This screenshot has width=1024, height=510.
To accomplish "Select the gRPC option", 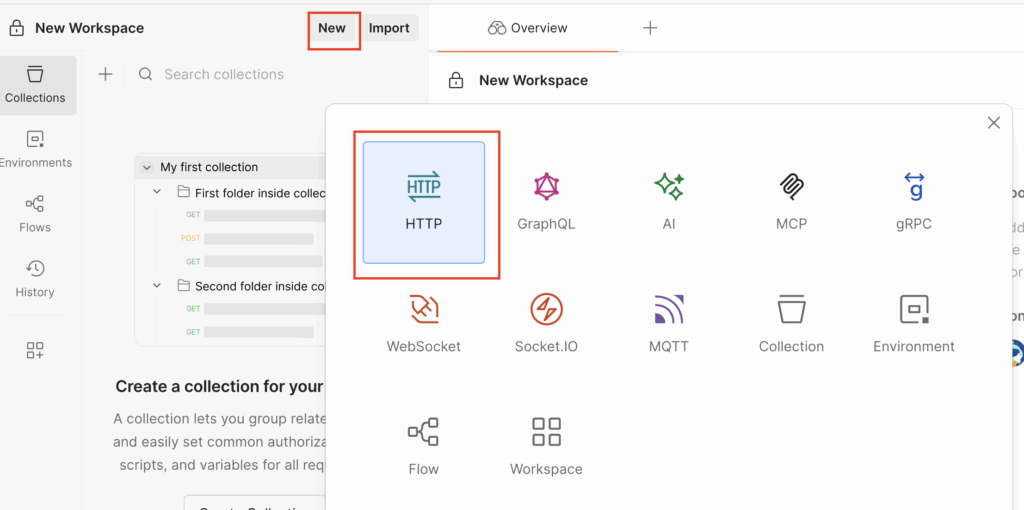I will [914, 202].
